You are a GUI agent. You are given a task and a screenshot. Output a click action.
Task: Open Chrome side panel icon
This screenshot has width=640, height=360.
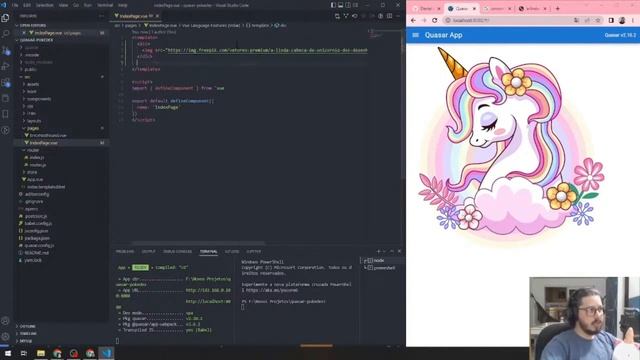(611, 20)
